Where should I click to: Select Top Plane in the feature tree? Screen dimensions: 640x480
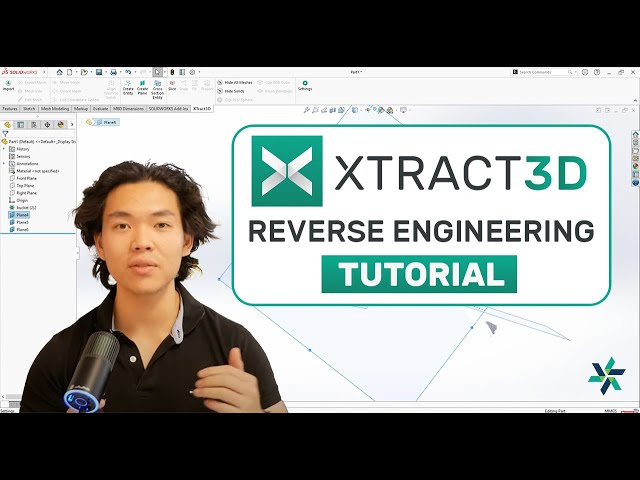(x=21, y=186)
